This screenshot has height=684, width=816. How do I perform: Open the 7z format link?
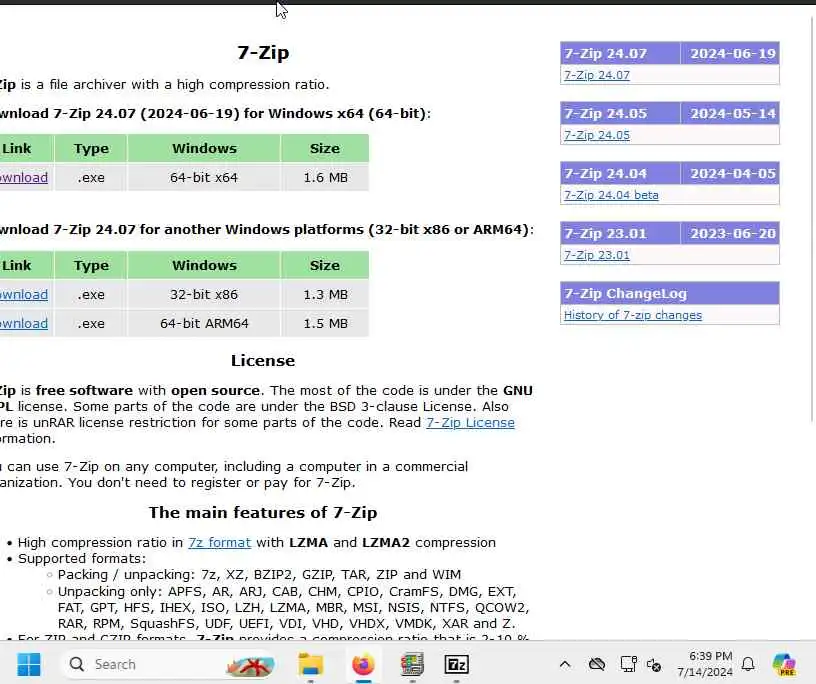[x=220, y=542]
